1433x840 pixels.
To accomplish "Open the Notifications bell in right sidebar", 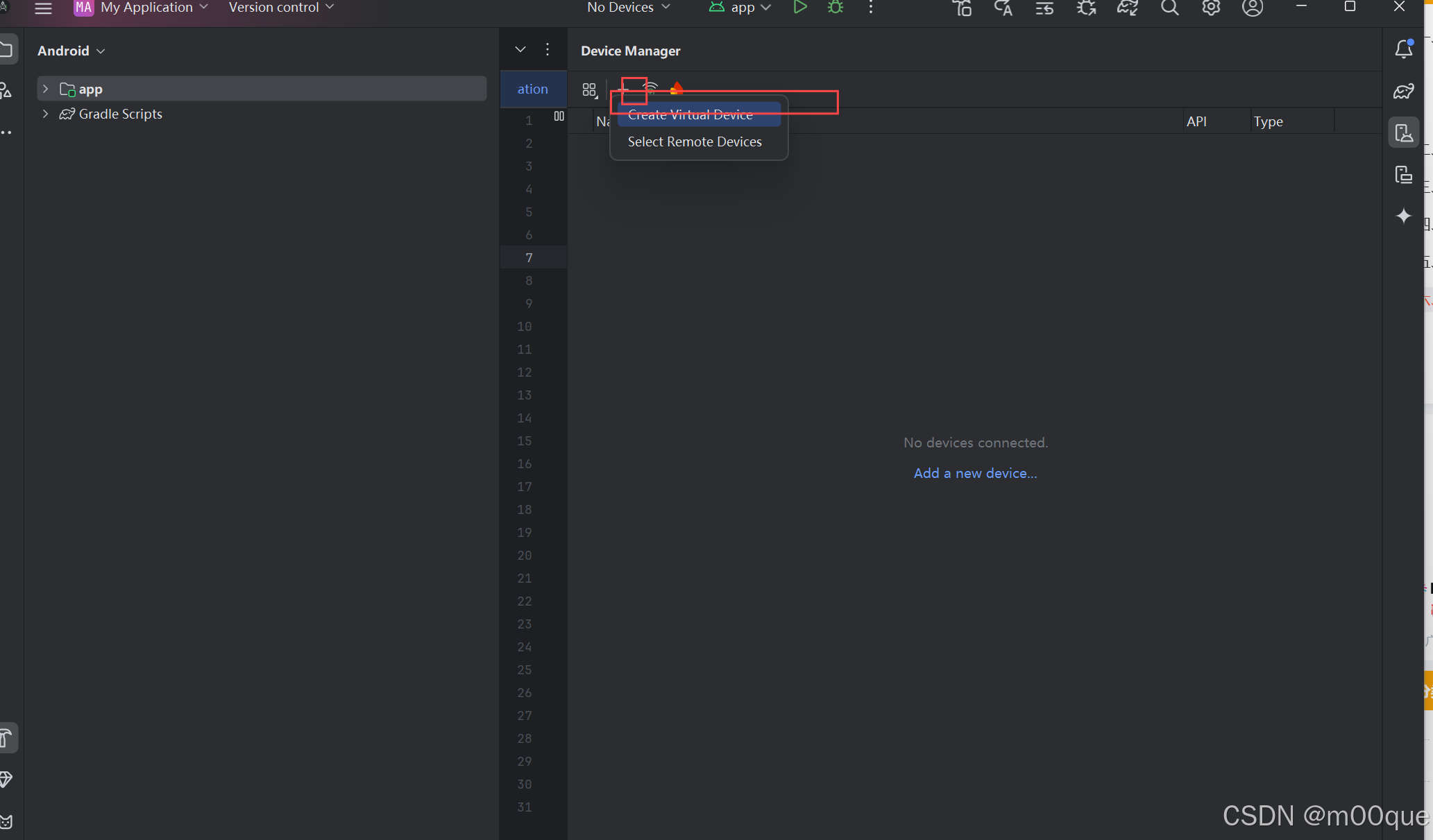I will (x=1404, y=49).
